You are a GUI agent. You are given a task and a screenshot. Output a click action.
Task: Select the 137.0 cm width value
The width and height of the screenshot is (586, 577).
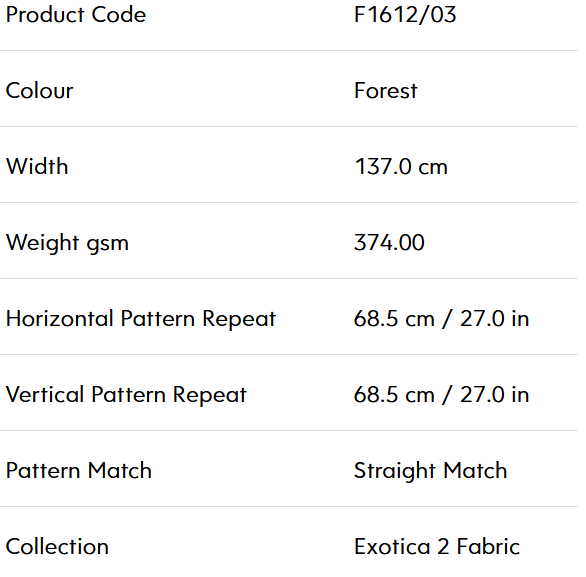tap(401, 167)
